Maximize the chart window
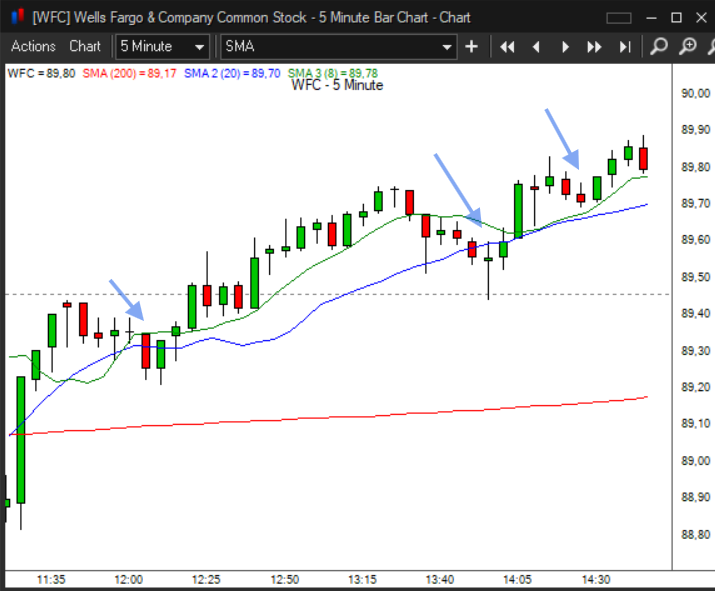This screenshot has height=591, width=715. click(x=677, y=18)
